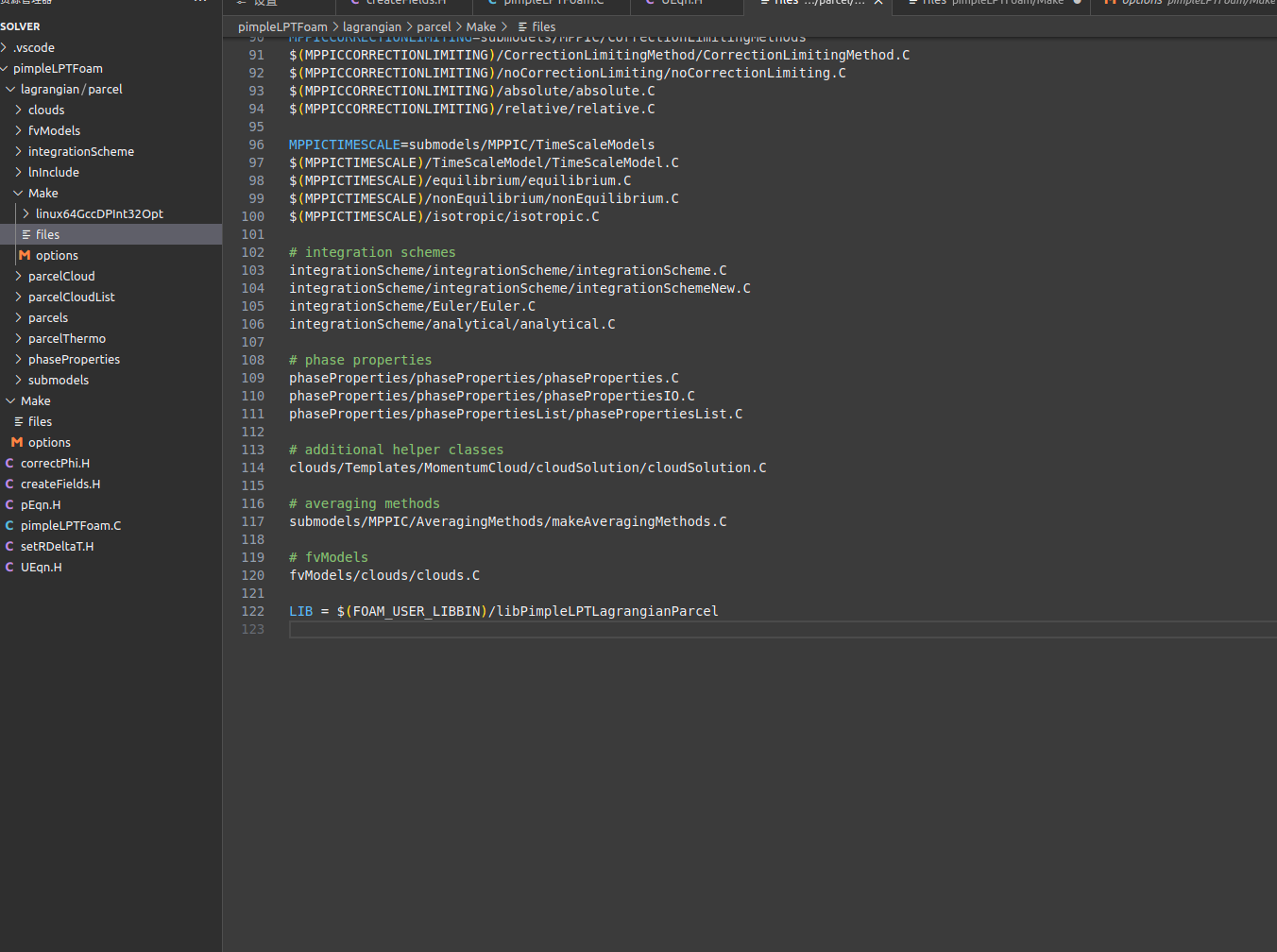Click the Make breadcrumb item
The image size is (1277, 952).
click(x=480, y=26)
